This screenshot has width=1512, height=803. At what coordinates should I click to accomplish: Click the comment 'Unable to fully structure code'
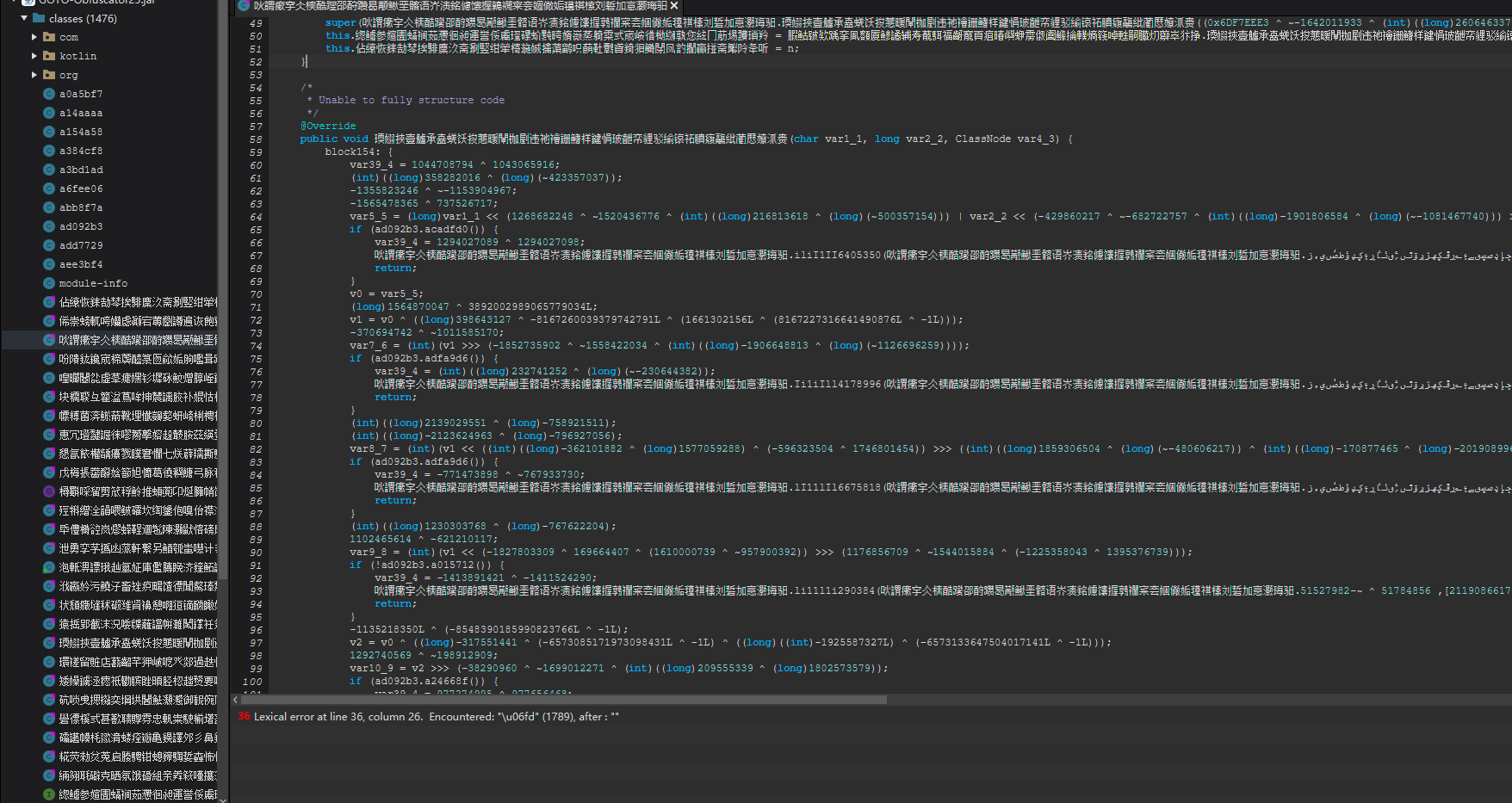pyautogui.click(x=412, y=100)
